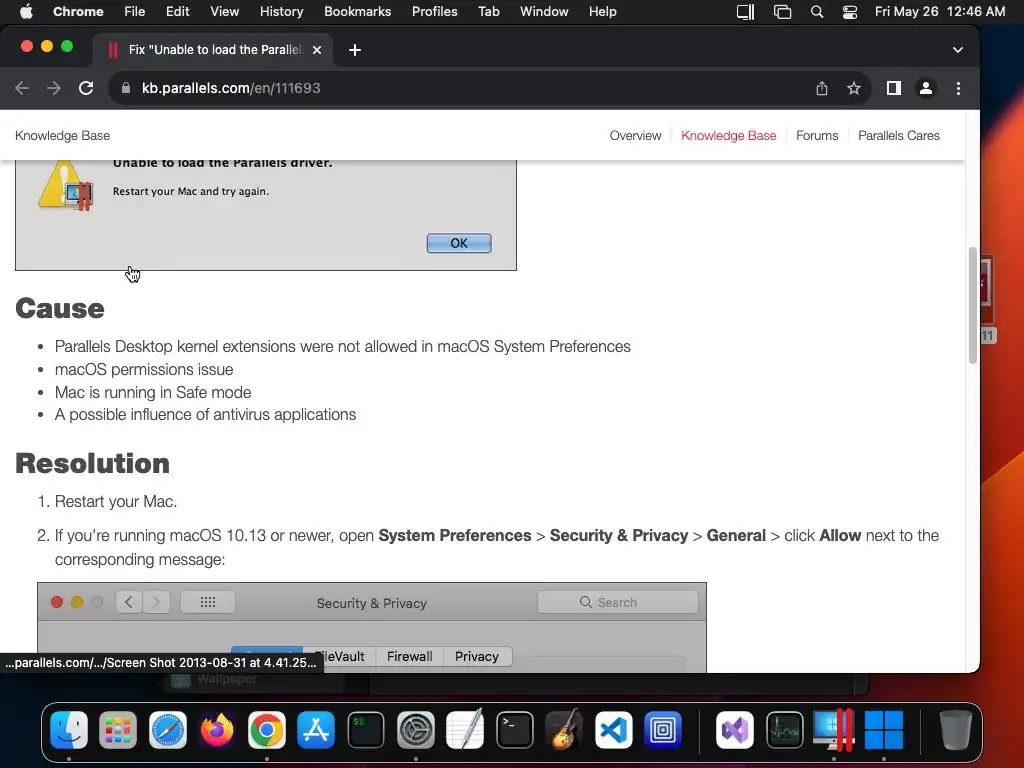This screenshot has height=768, width=1024.
Task: Open the Help menu
Action: (x=602, y=12)
